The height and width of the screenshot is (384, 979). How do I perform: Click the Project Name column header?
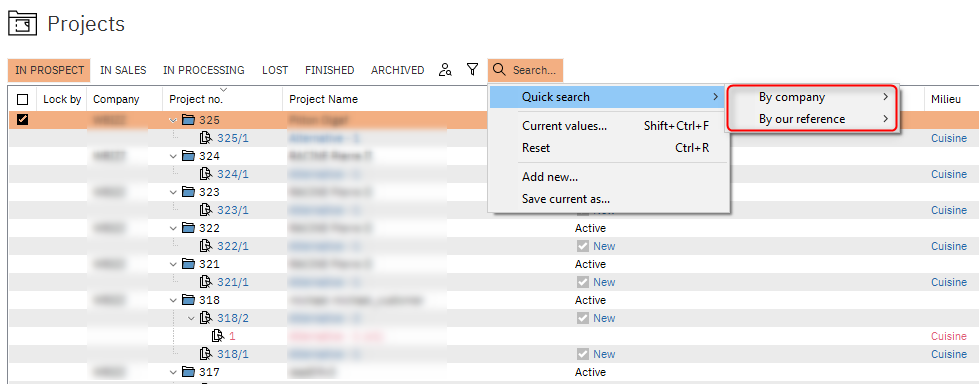coord(323,99)
